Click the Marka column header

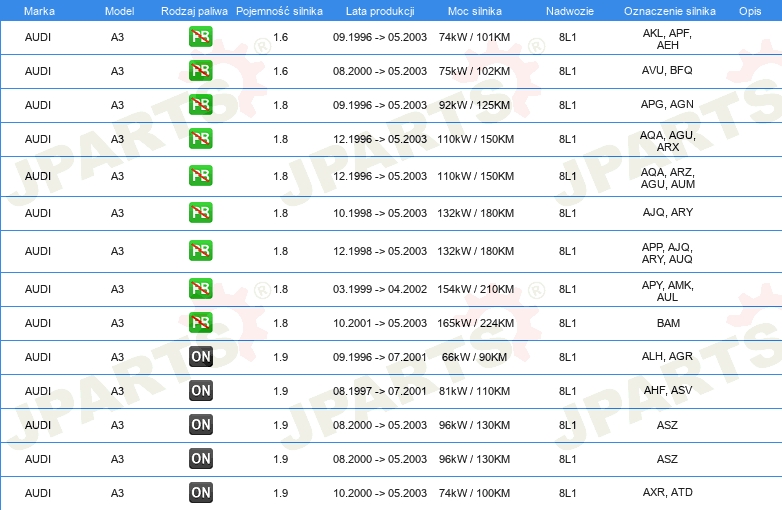click(x=39, y=11)
